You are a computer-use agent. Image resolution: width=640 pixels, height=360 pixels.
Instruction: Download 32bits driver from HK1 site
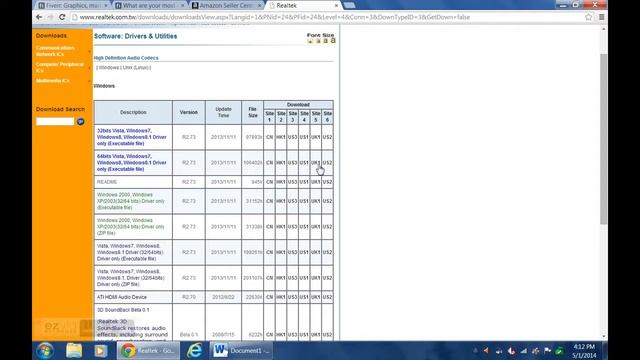pyautogui.click(x=281, y=137)
